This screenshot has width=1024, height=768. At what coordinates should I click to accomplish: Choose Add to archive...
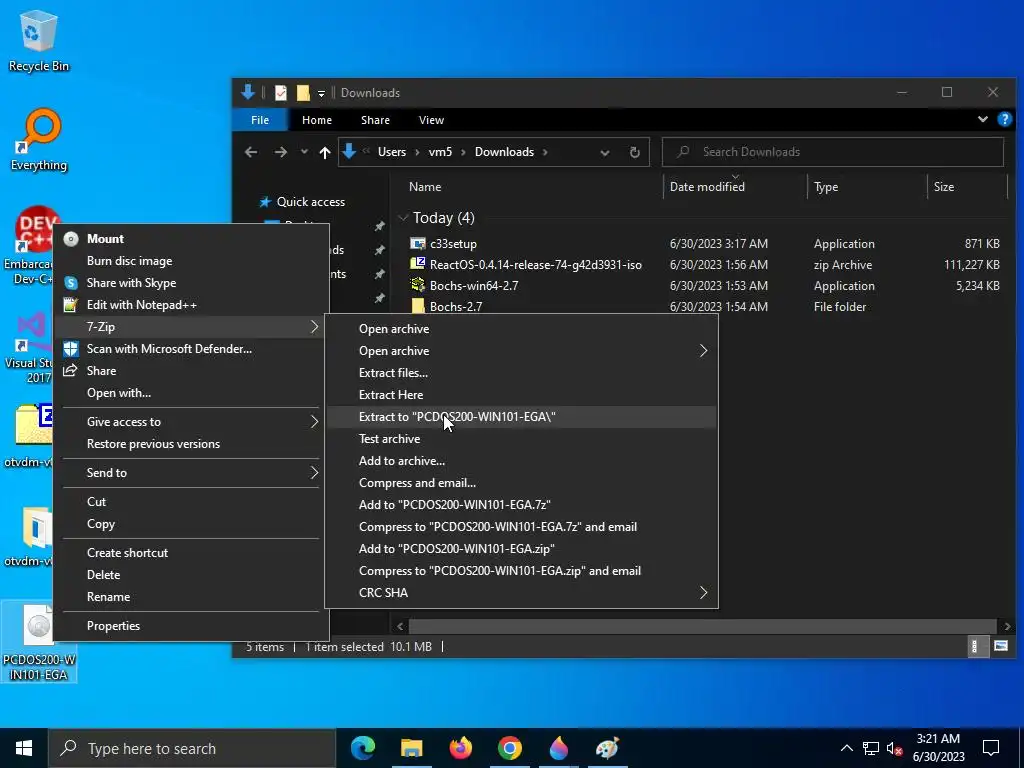tap(521, 461)
